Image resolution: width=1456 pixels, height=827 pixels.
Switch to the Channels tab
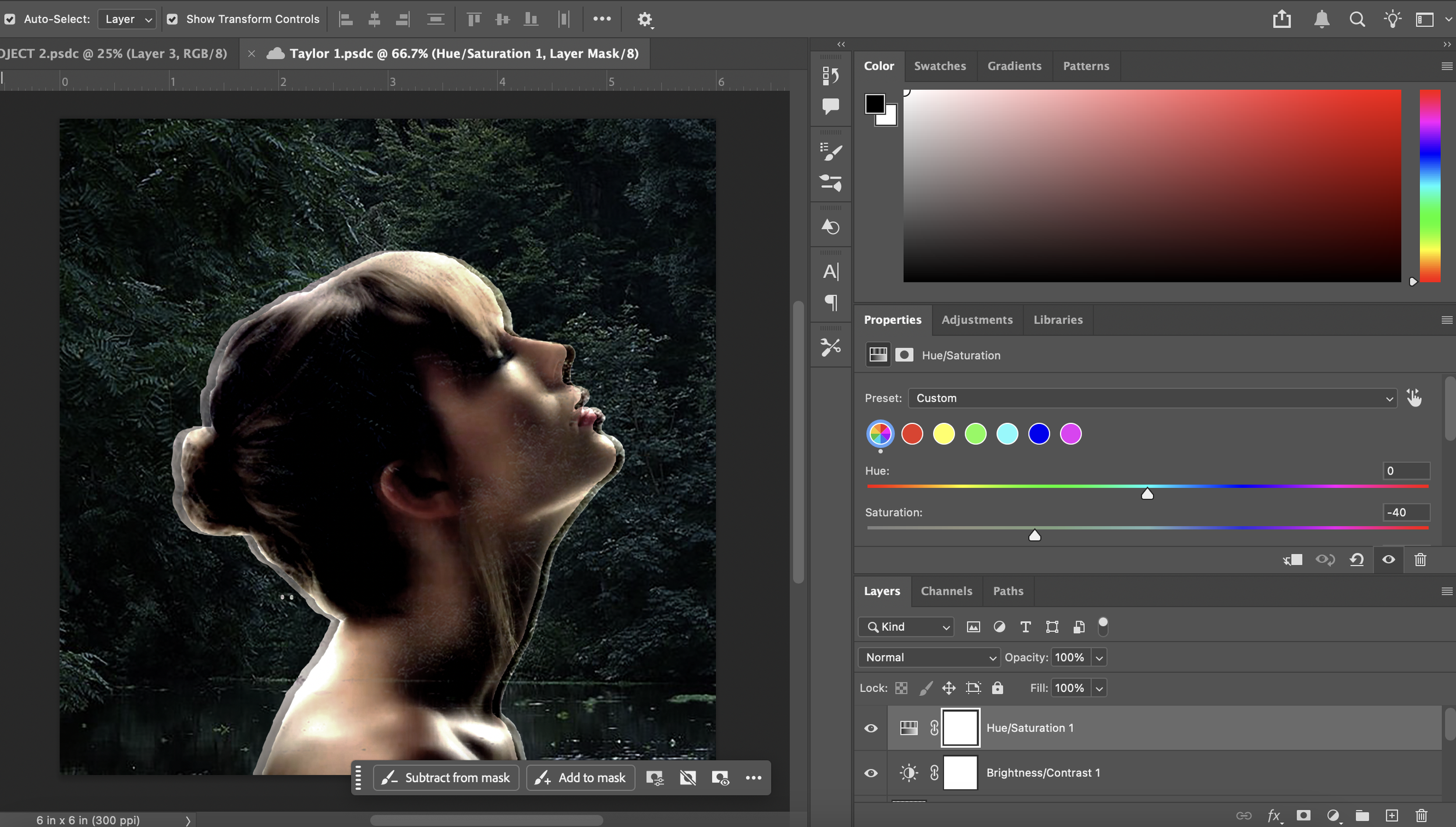click(946, 591)
